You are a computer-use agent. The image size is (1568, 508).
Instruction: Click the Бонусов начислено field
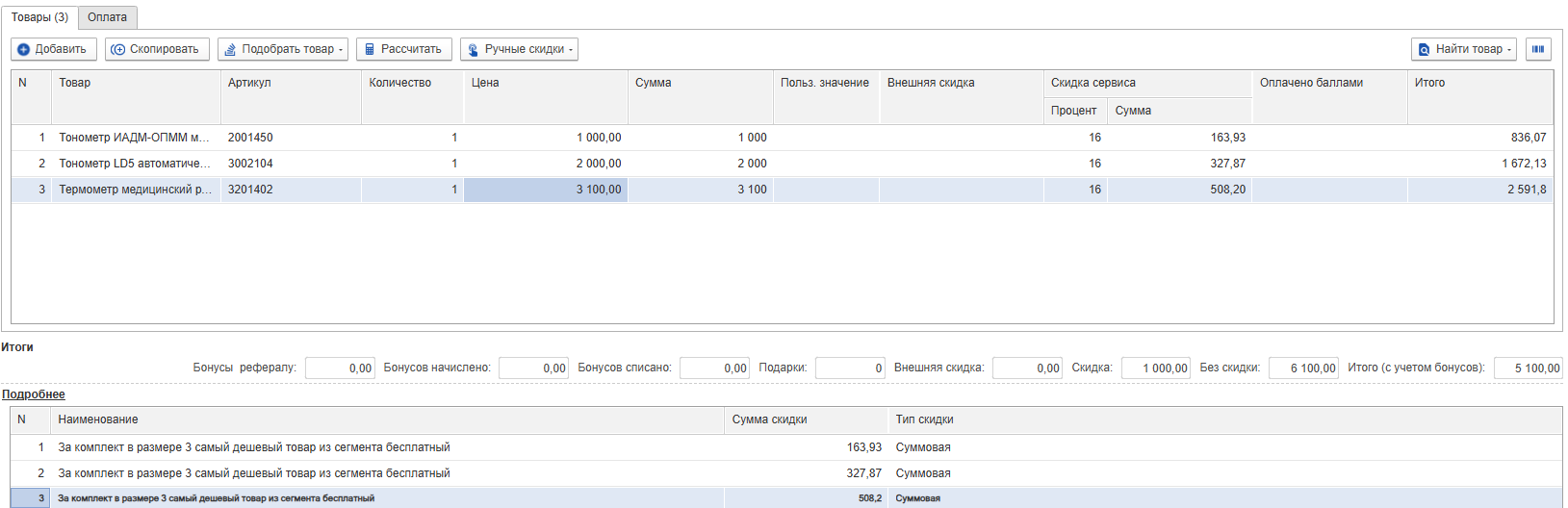tap(533, 368)
